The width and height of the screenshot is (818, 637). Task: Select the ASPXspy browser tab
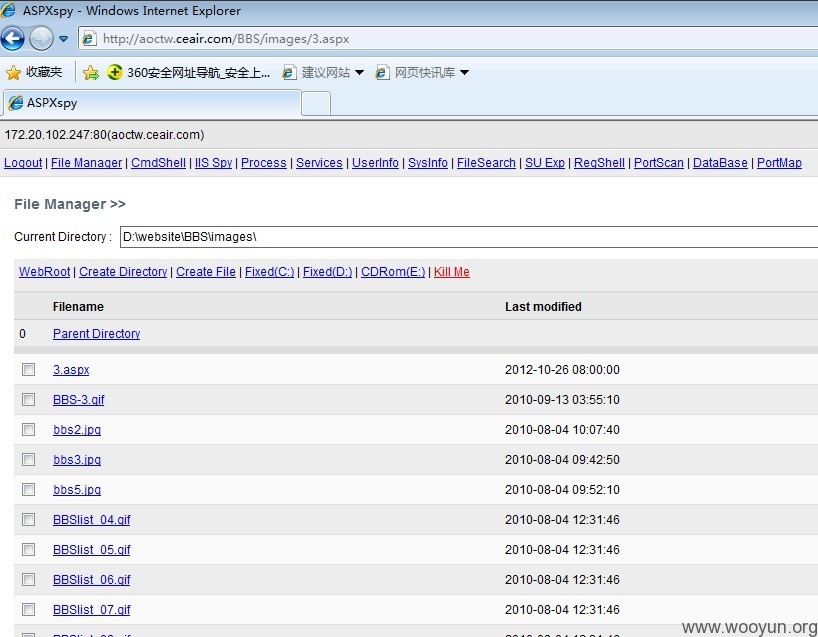tap(152, 103)
